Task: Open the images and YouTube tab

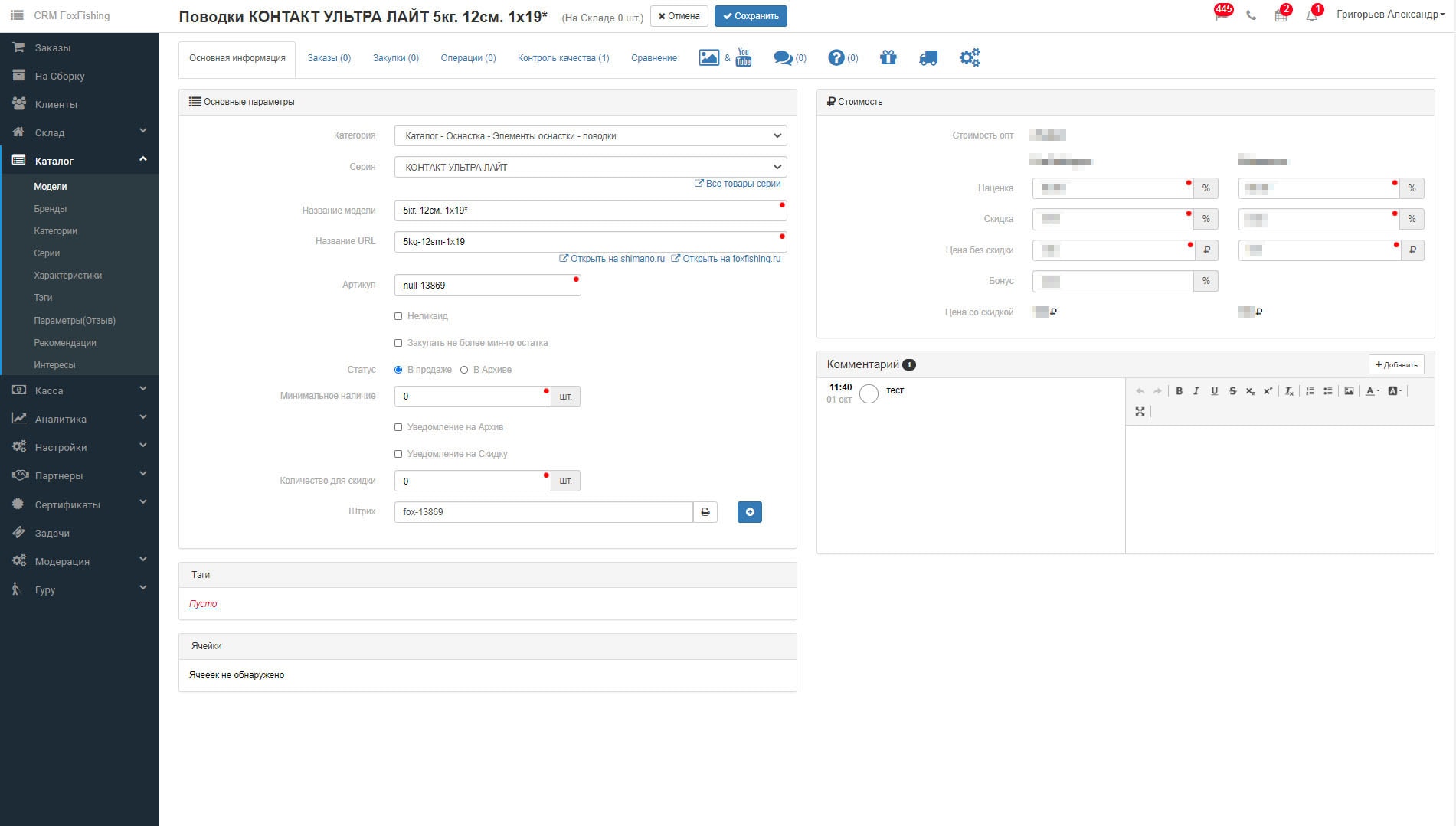Action: pyautogui.click(x=725, y=57)
